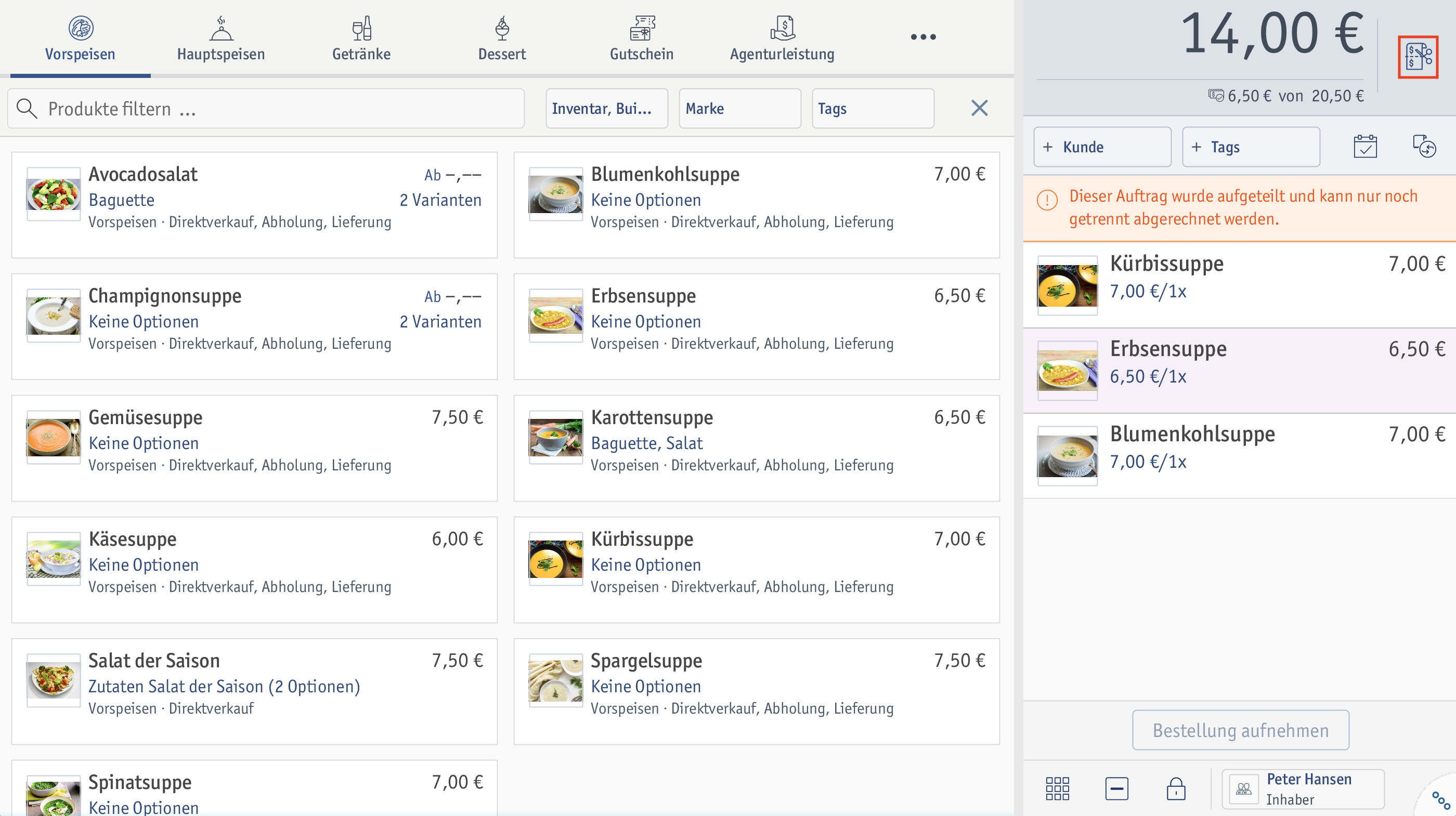Viewport: 1456px width, 816px height.
Task: Open Zutaten Salat der Saison options
Action: (x=225, y=686)
